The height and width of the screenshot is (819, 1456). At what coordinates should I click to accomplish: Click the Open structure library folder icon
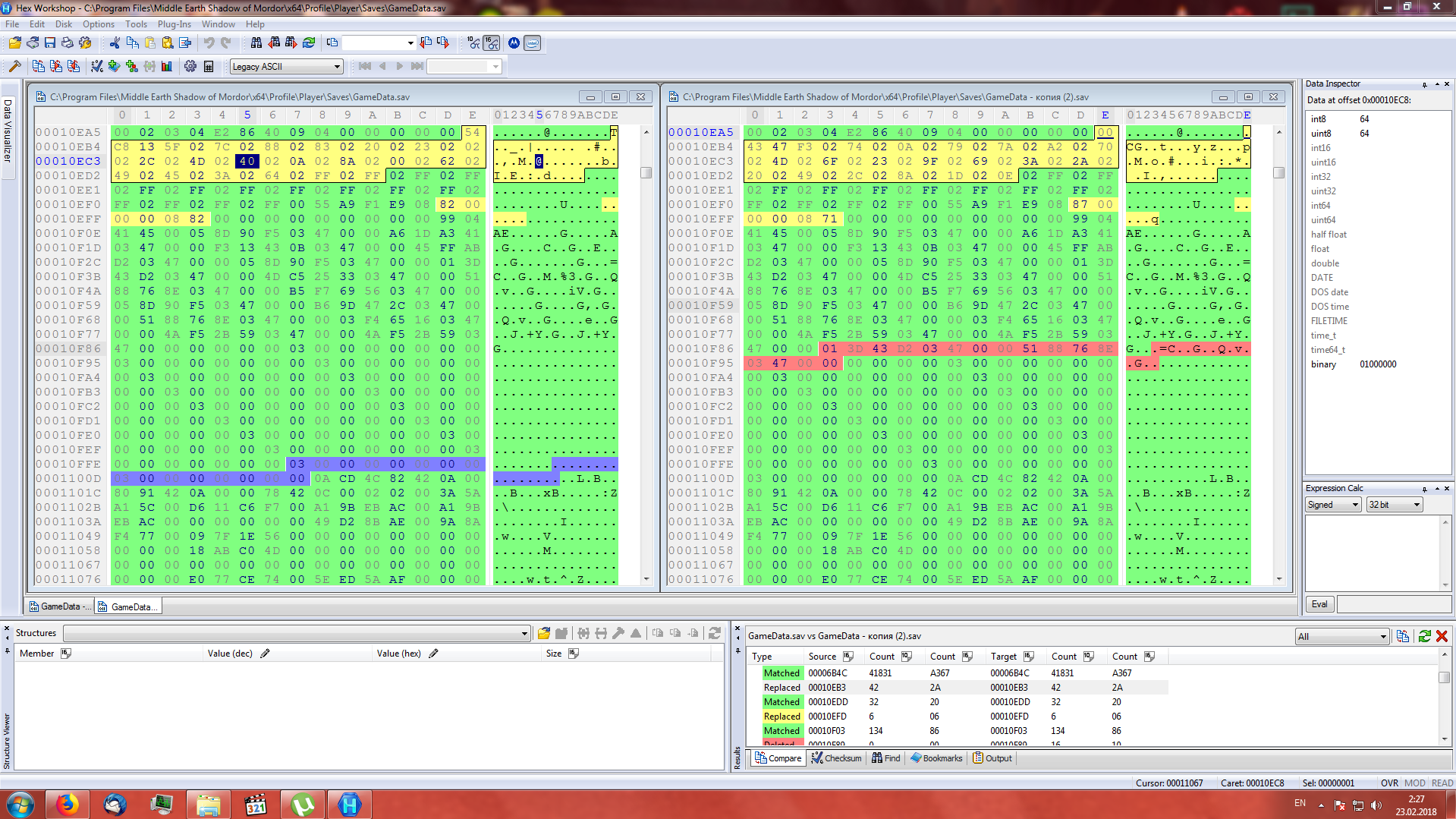pyautogui.click(x=543, y=633)
